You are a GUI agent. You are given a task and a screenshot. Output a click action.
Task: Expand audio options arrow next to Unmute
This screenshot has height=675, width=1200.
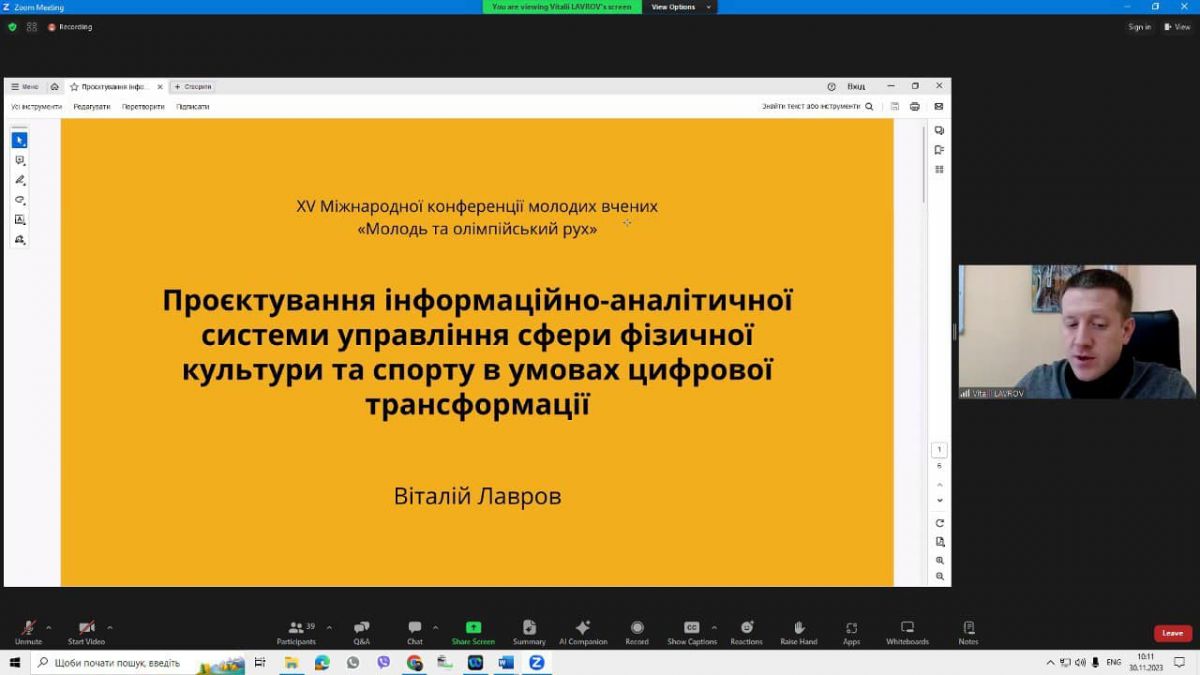49,628
